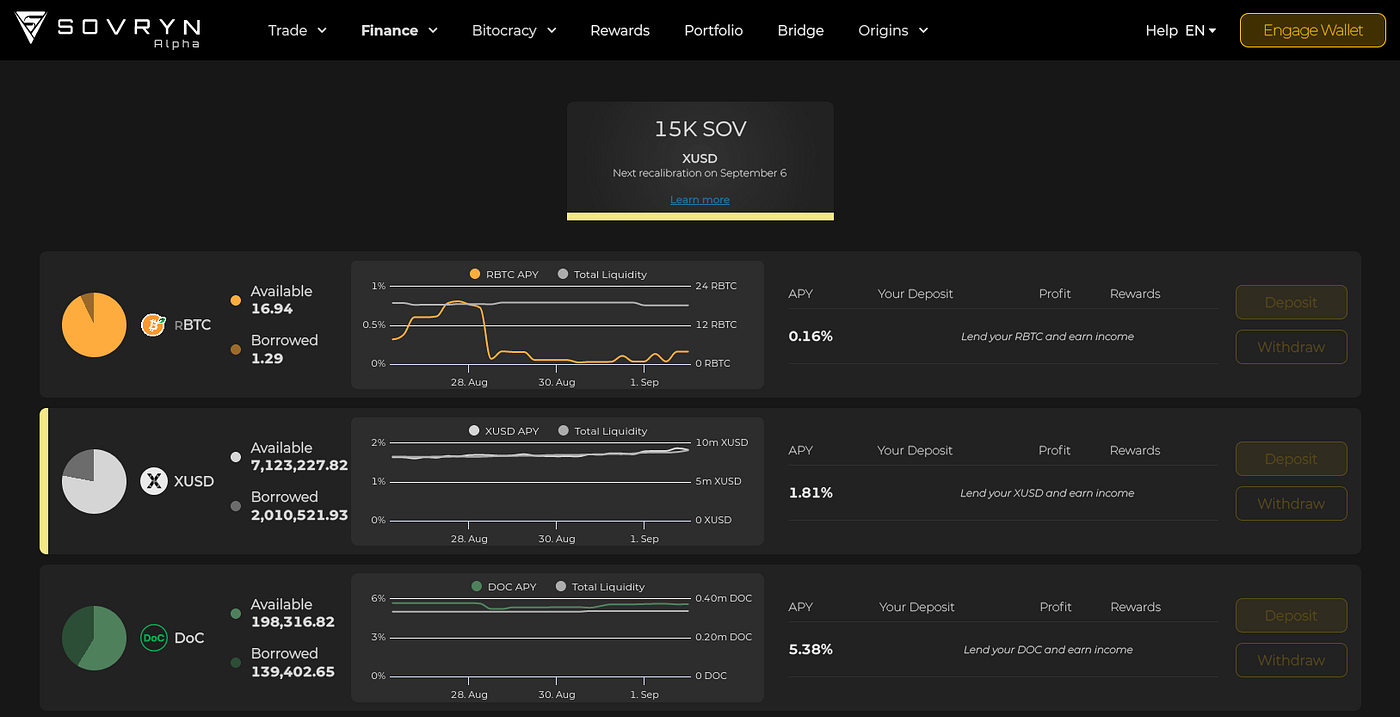Viewport: 1400px width, 717px height.
Task: Click the RBTC Borrowed color dot
Action: coord(235,349)
